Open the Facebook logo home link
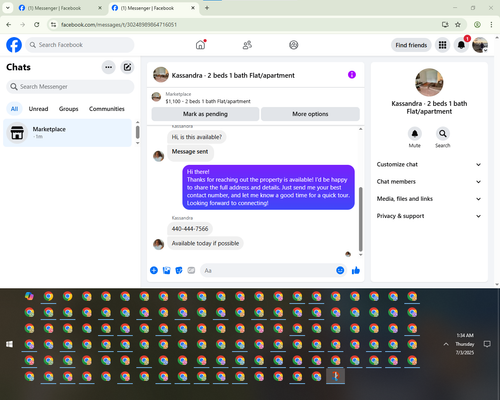 (x=14, y=45)
